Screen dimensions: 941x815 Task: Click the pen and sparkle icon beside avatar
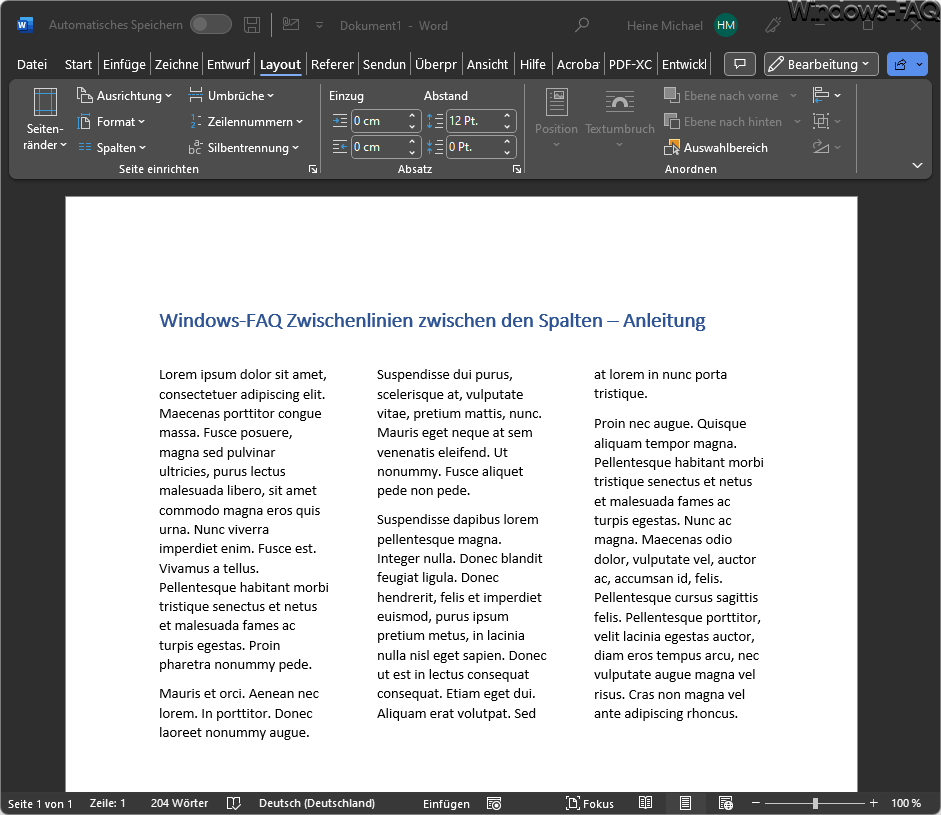[x=773, y=25]
